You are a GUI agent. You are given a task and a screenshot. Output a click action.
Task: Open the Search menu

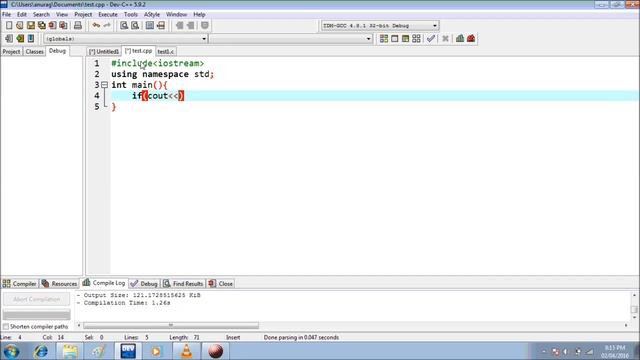pos(41,14)
